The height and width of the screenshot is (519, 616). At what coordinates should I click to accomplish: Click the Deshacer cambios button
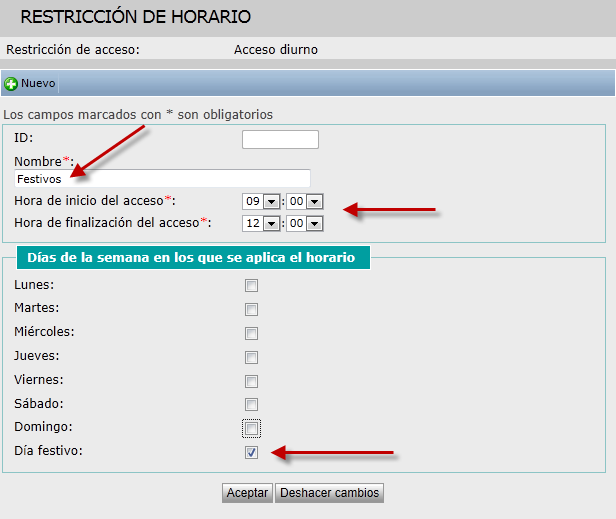pyautogui.click(x=329, y=493)
